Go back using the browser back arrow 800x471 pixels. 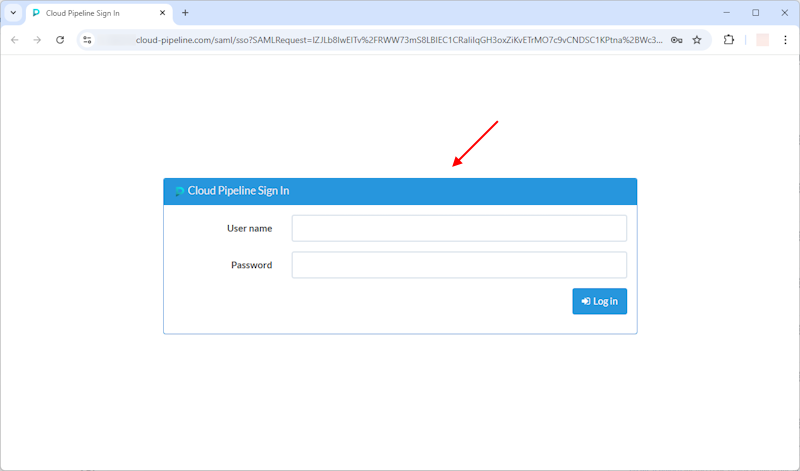pyautogui.click(x=14, y=40)
